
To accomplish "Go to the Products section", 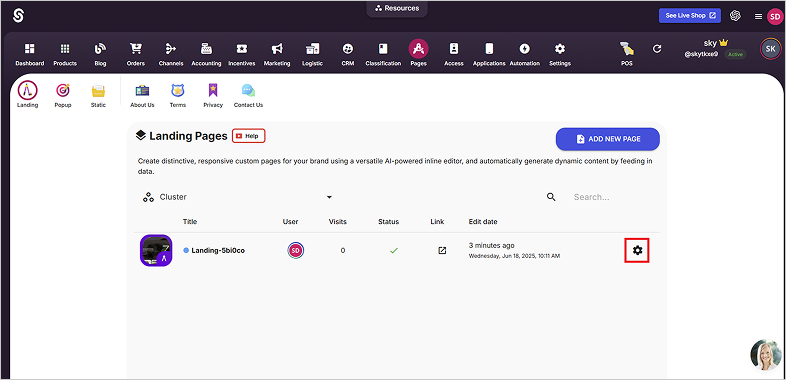I will [x=65, y=54].
